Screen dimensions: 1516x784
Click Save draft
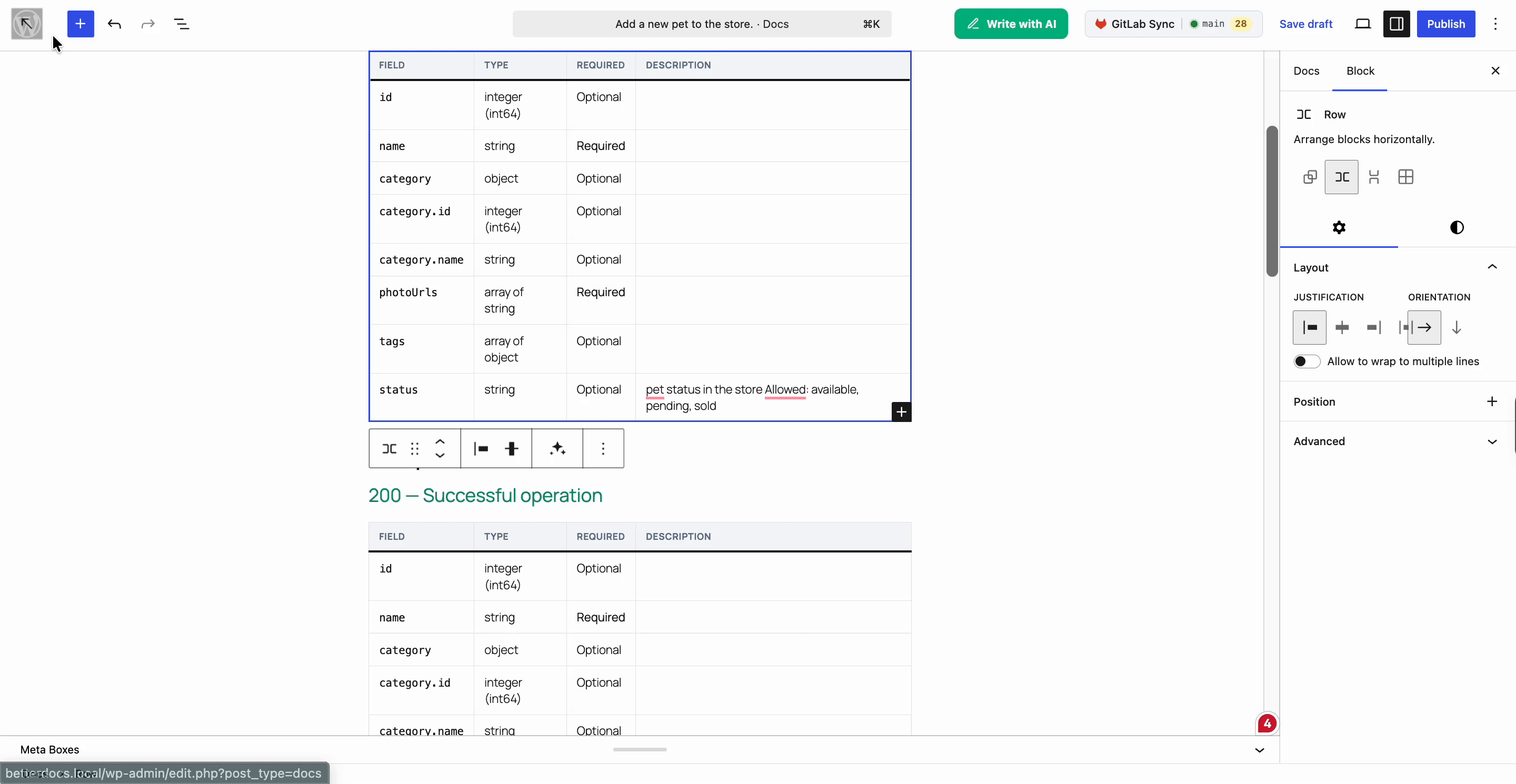pyautogui.click(x=1306, y=24)
